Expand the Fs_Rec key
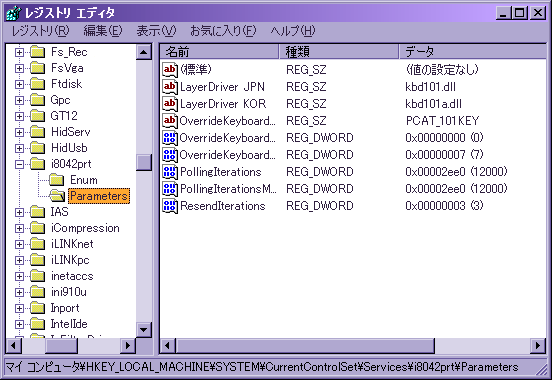 (x=19, y=52)
